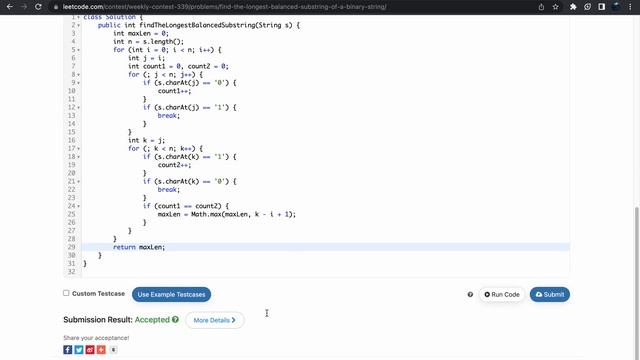Click the page vertical scrollbar thumb
Viewport: 640px width, 360px height.
[637, 282]
